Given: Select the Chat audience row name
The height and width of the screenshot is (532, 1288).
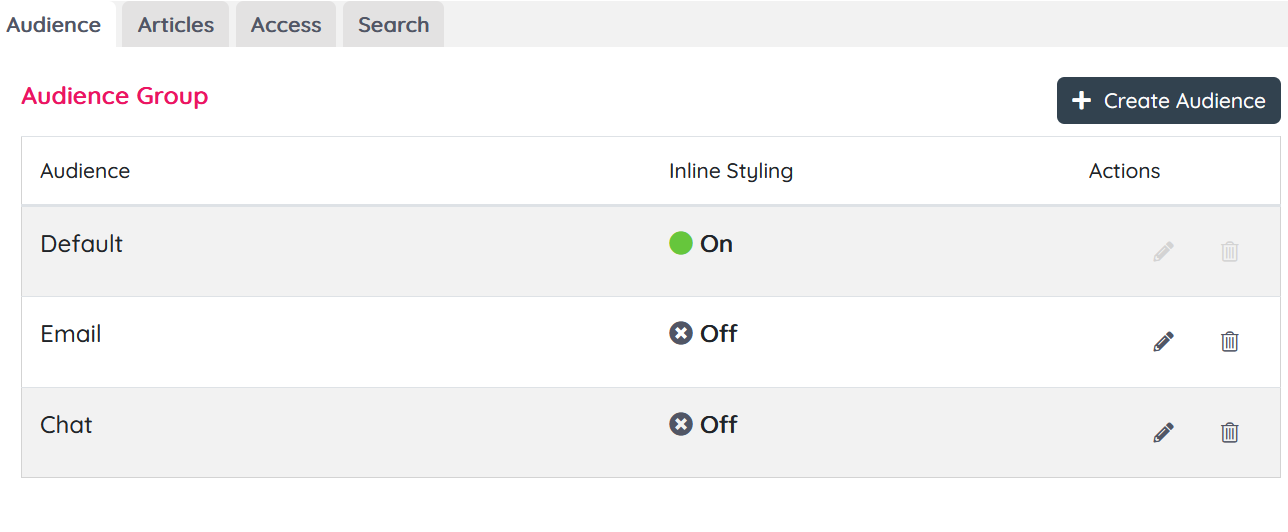Looking at the screenshot, I should pyautogui.click(x=66, y=425).
